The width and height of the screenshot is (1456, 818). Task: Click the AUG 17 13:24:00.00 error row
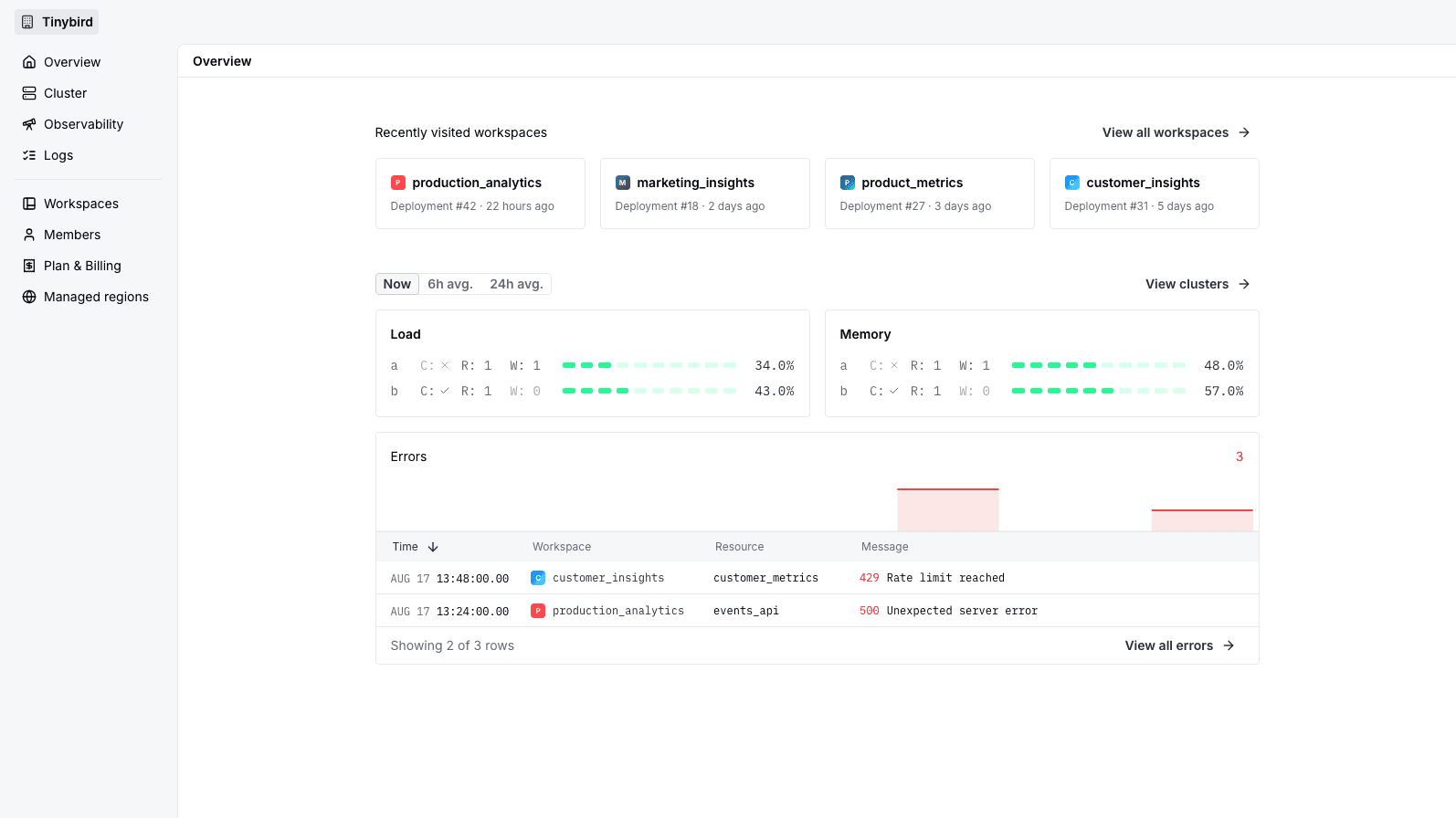pyautogui.click(x=818, y=611)
